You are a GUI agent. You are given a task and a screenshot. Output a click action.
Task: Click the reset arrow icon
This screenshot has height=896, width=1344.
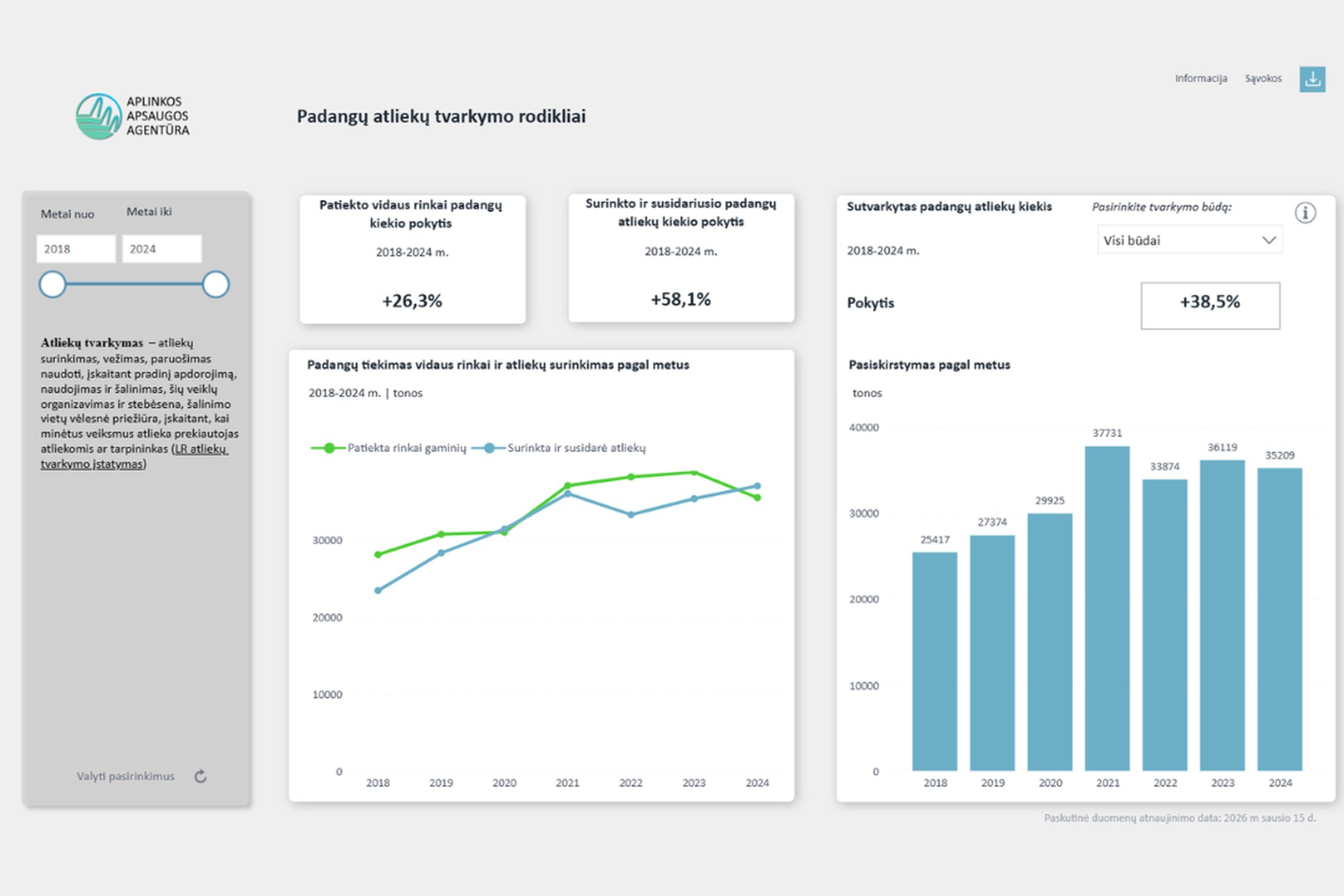click(x=200, y=776)
